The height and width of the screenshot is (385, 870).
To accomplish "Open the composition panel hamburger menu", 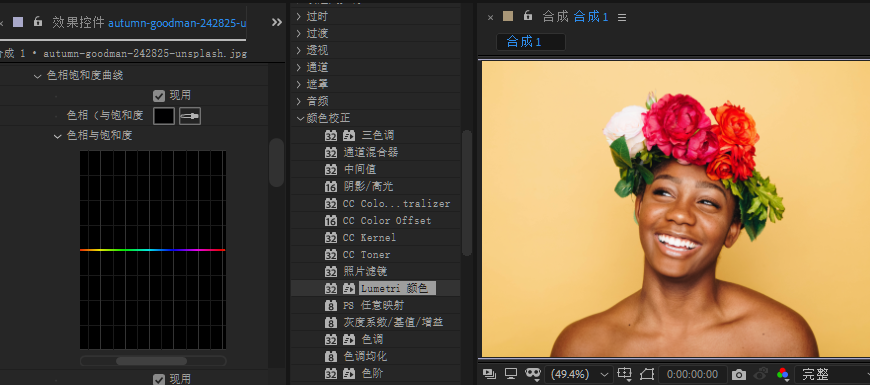I will click(622, 17).
